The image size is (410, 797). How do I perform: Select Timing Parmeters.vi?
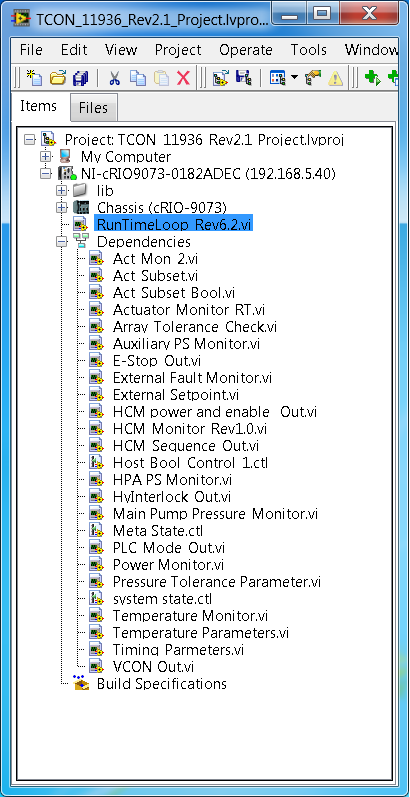pos(178,650)
